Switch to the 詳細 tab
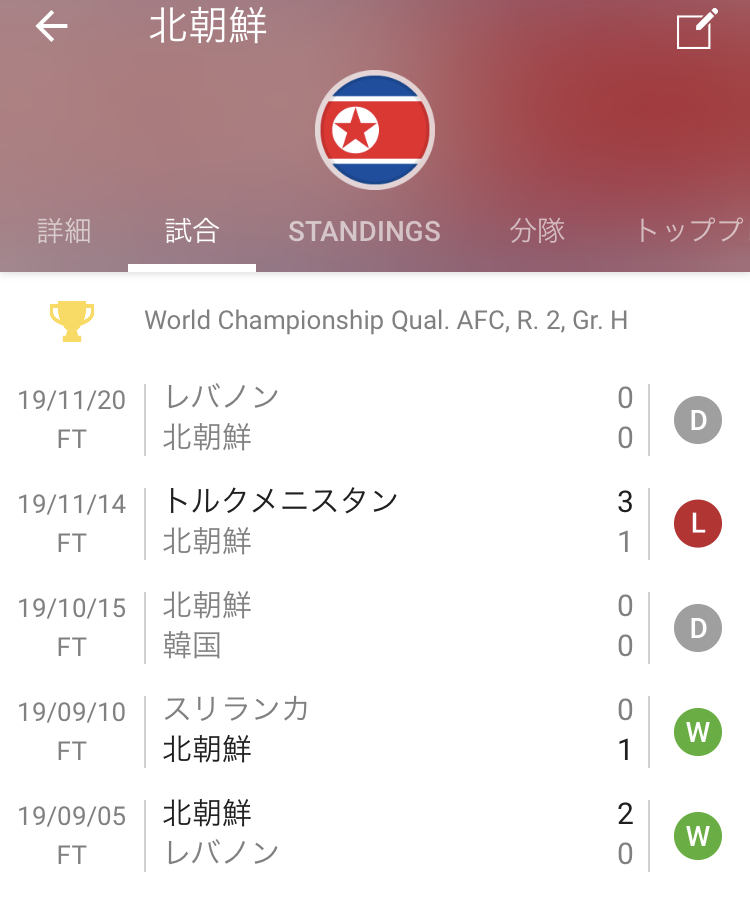This screenshot has height=898, width=750. pos(64,231)
